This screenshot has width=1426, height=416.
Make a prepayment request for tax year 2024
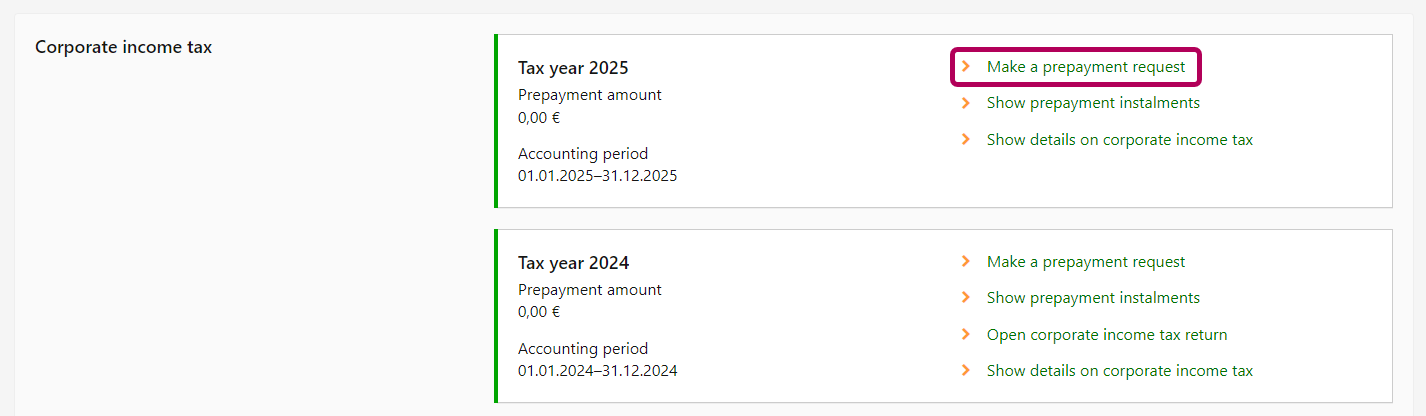point(1085,262)
